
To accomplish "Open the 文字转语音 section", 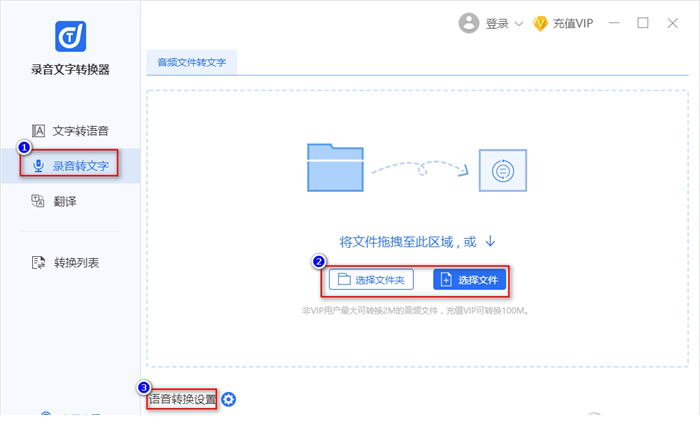I will pos(70,131).
